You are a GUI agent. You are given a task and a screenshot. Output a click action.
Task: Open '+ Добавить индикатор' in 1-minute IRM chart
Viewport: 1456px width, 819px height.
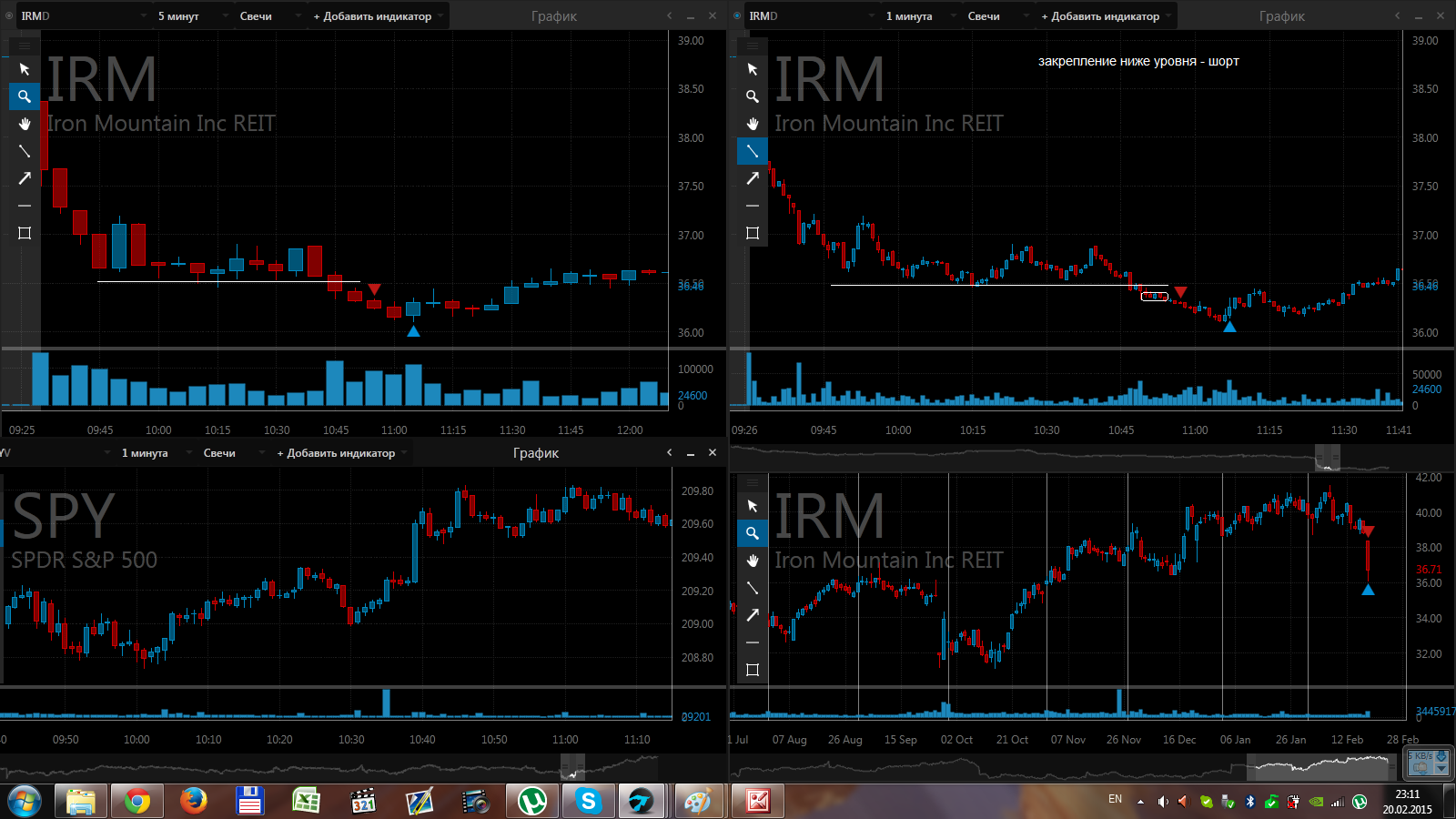click(x=1106, y=15)
